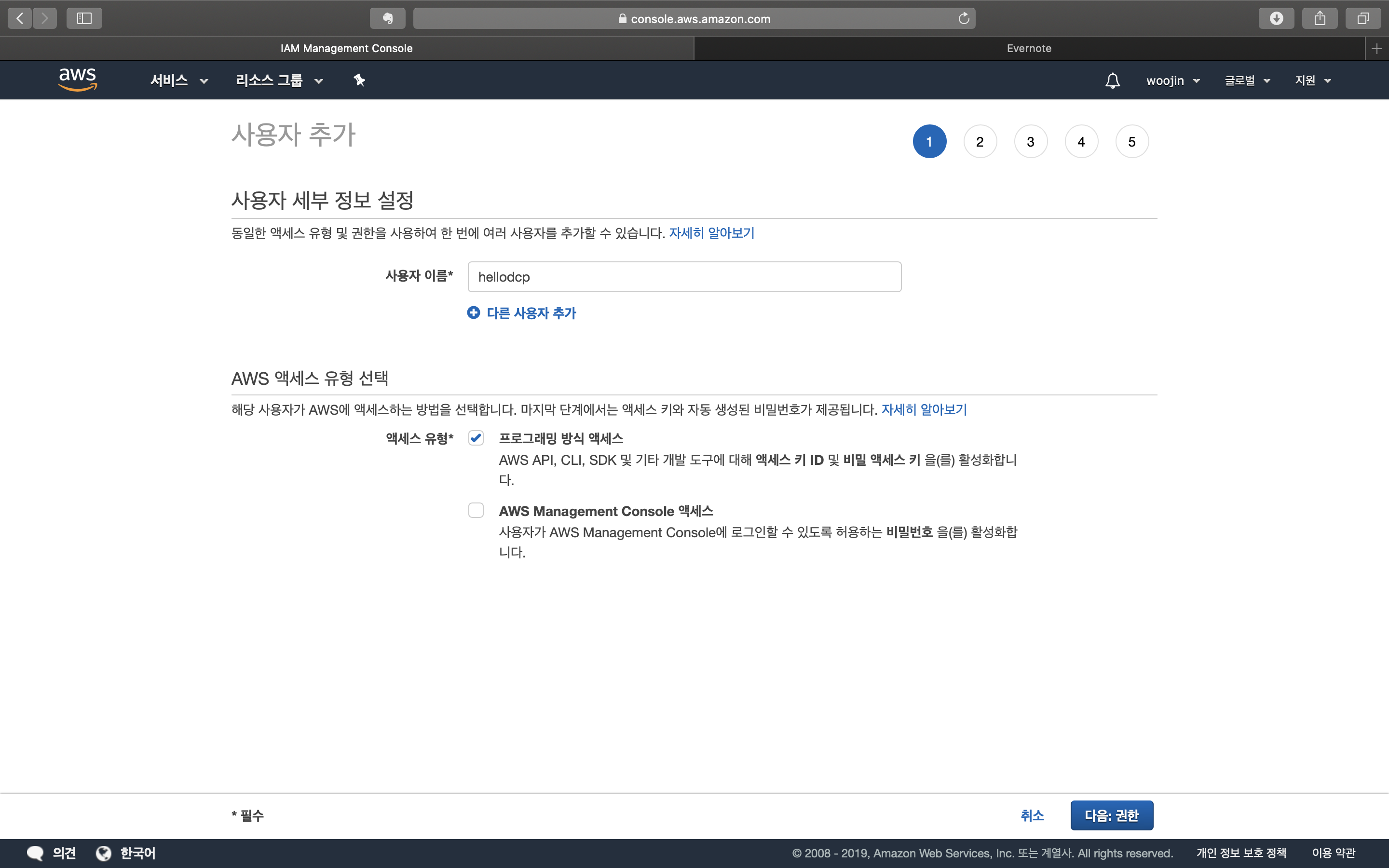Click the 다음: 권한 next button
This screenshot has width=1389, height=868.
pyautogui.click(x=1111, y=815)
